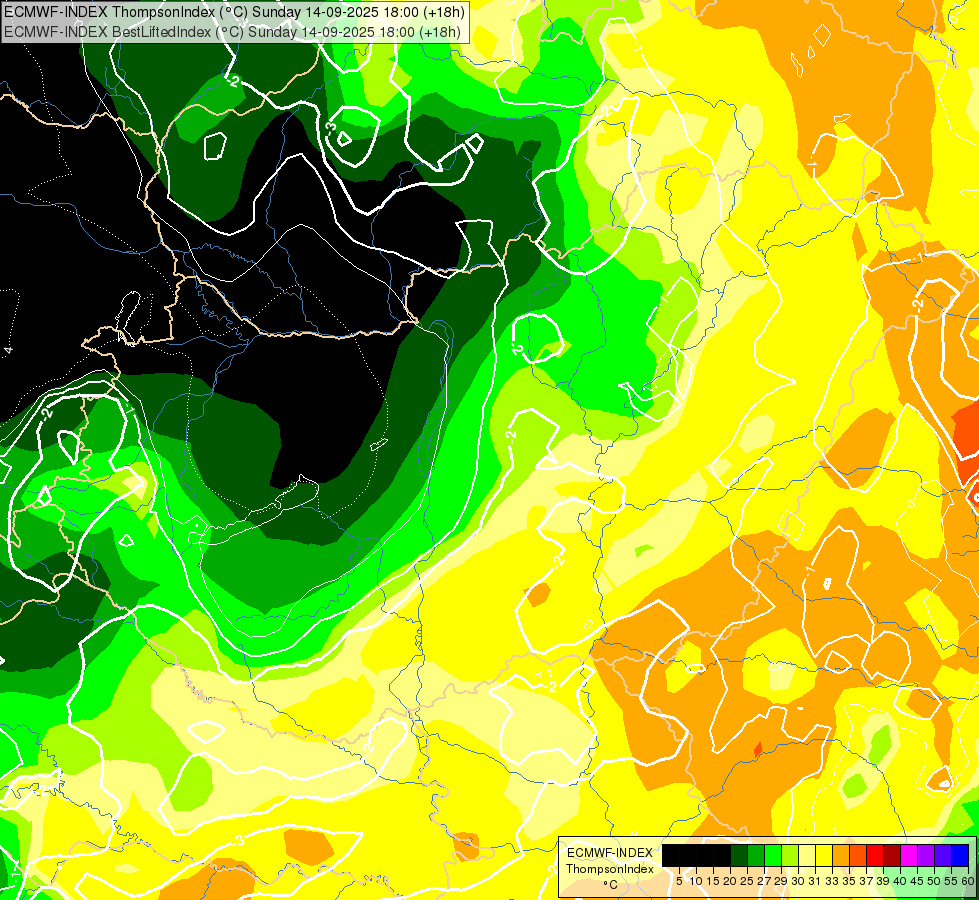
Task: Click the orange legend swatch between 33 and 35
Action: 841,855
